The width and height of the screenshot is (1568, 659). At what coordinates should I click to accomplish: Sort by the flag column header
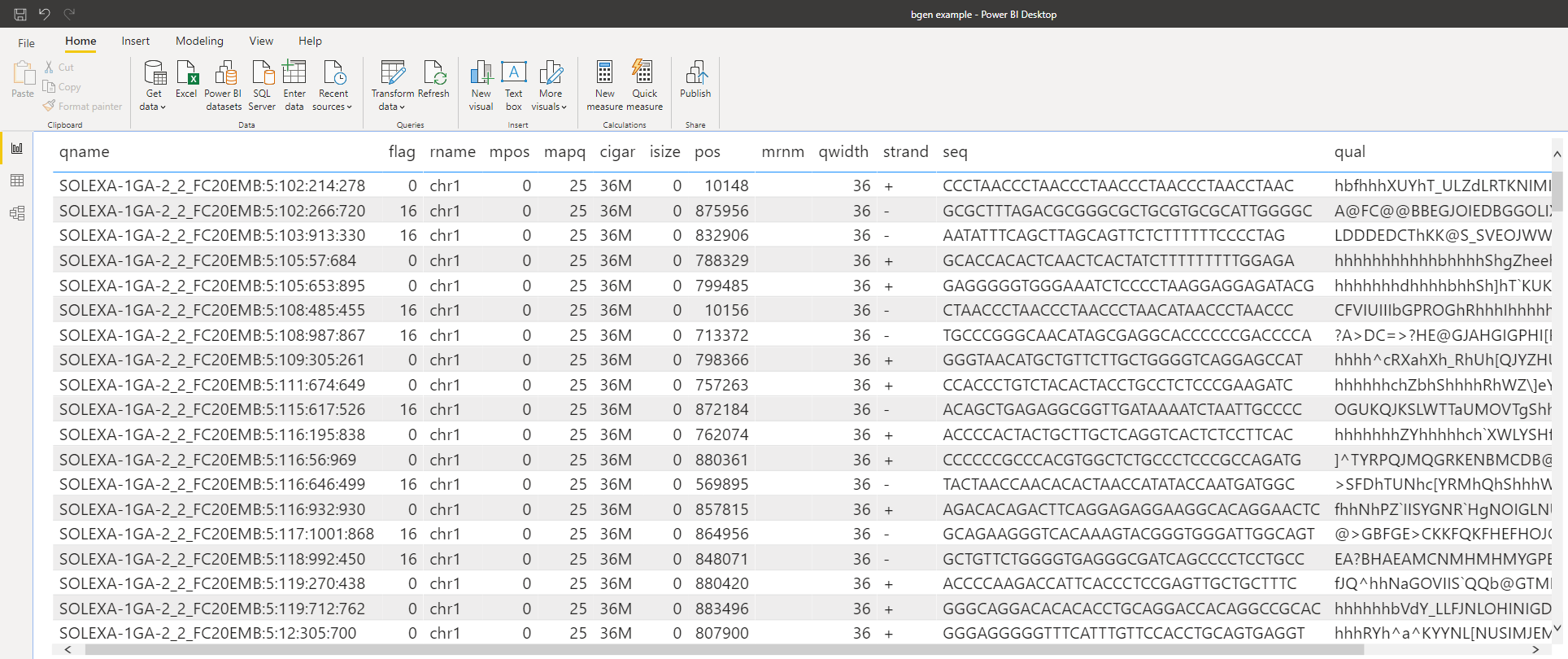(402, 152)
